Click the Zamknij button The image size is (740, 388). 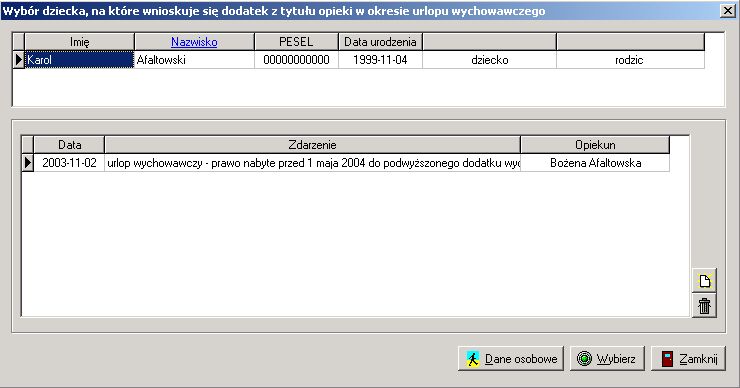click(x=688, y=359)
